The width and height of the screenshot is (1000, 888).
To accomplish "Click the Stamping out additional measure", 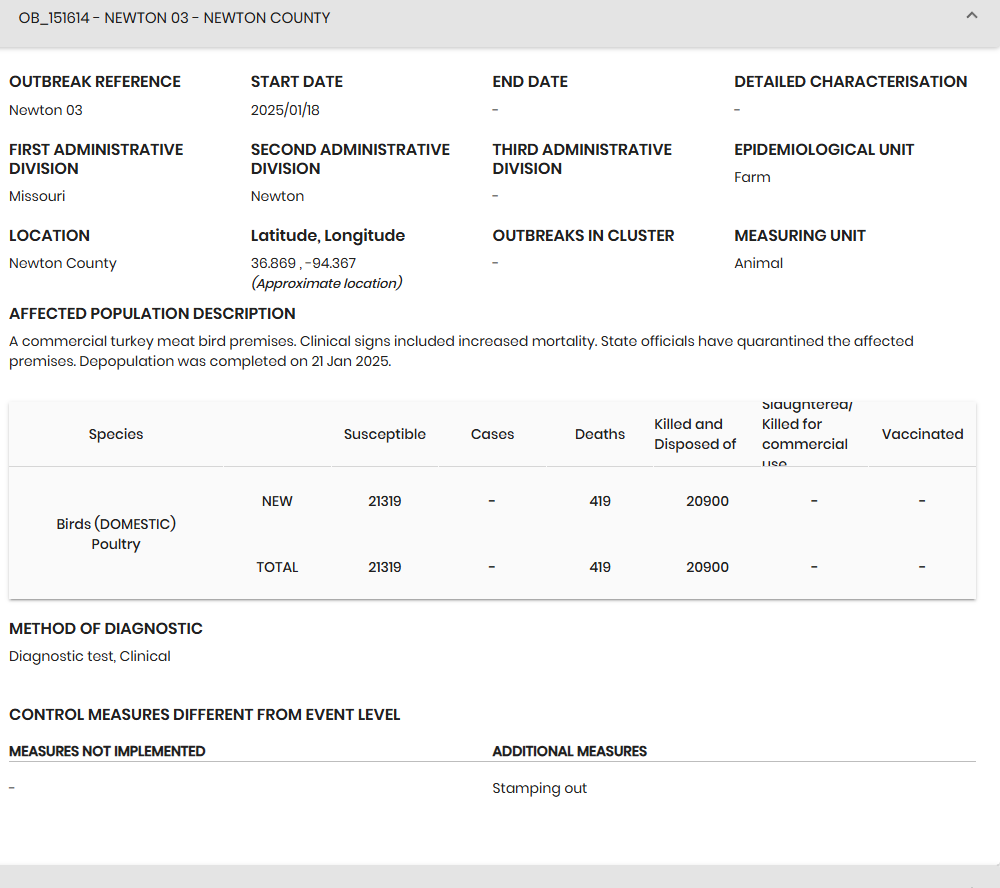I will click(x=539, y=788).
